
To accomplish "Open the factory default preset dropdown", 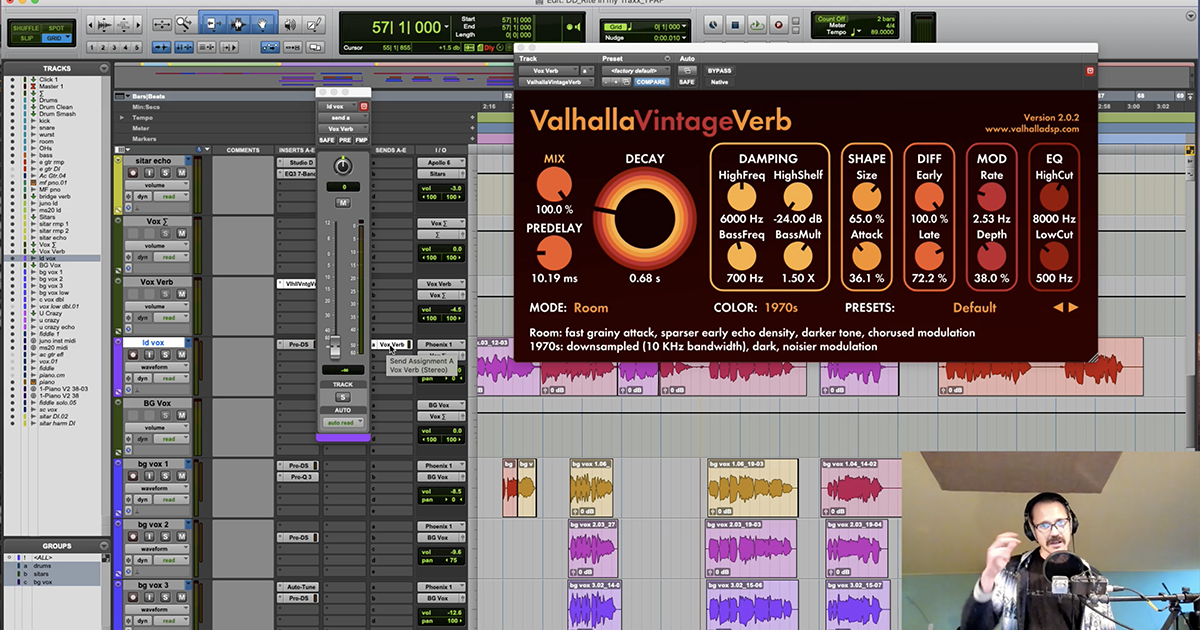I will (636, 71).
